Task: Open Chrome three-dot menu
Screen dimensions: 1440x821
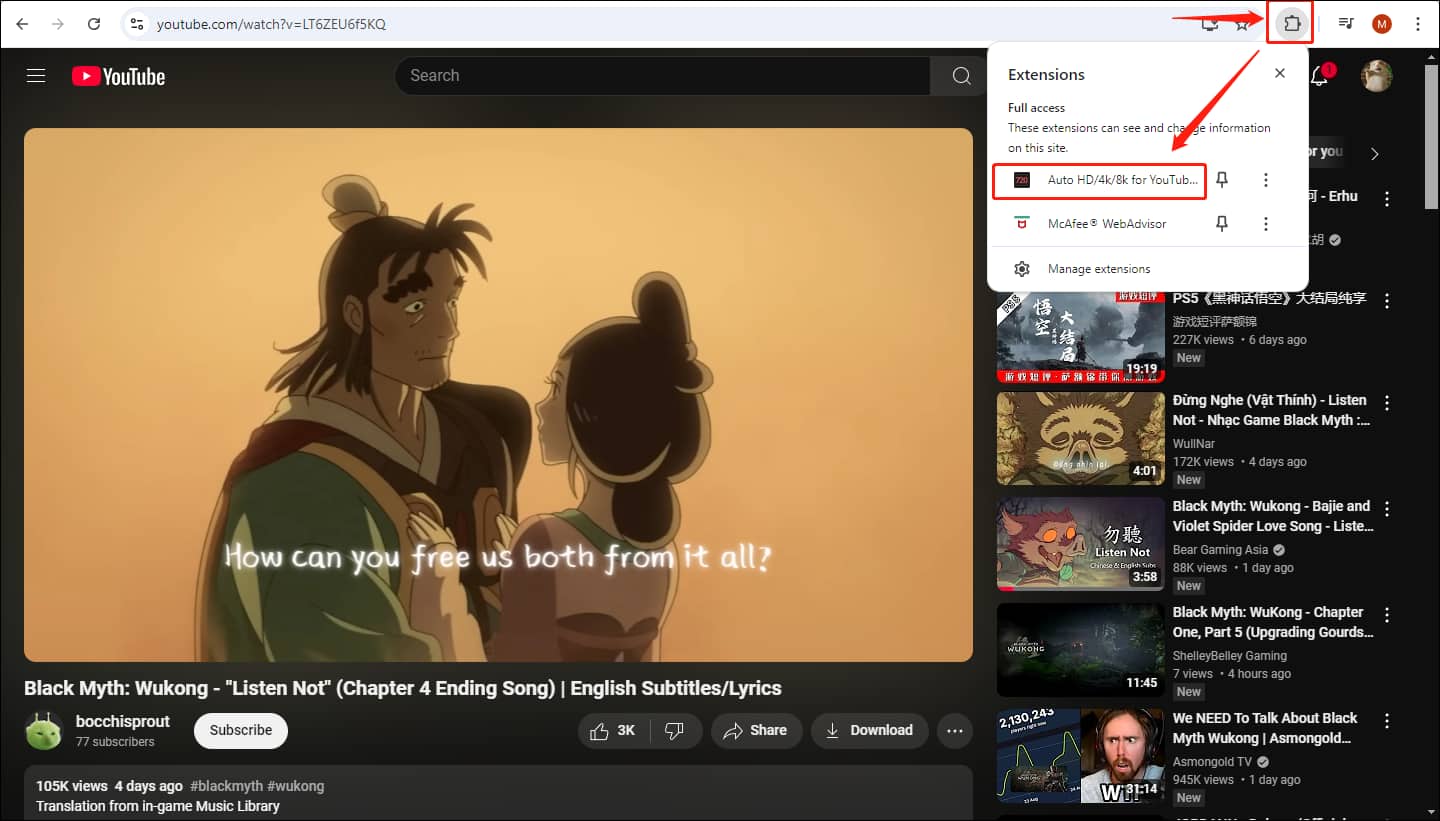Action: tap(1418, 24)
